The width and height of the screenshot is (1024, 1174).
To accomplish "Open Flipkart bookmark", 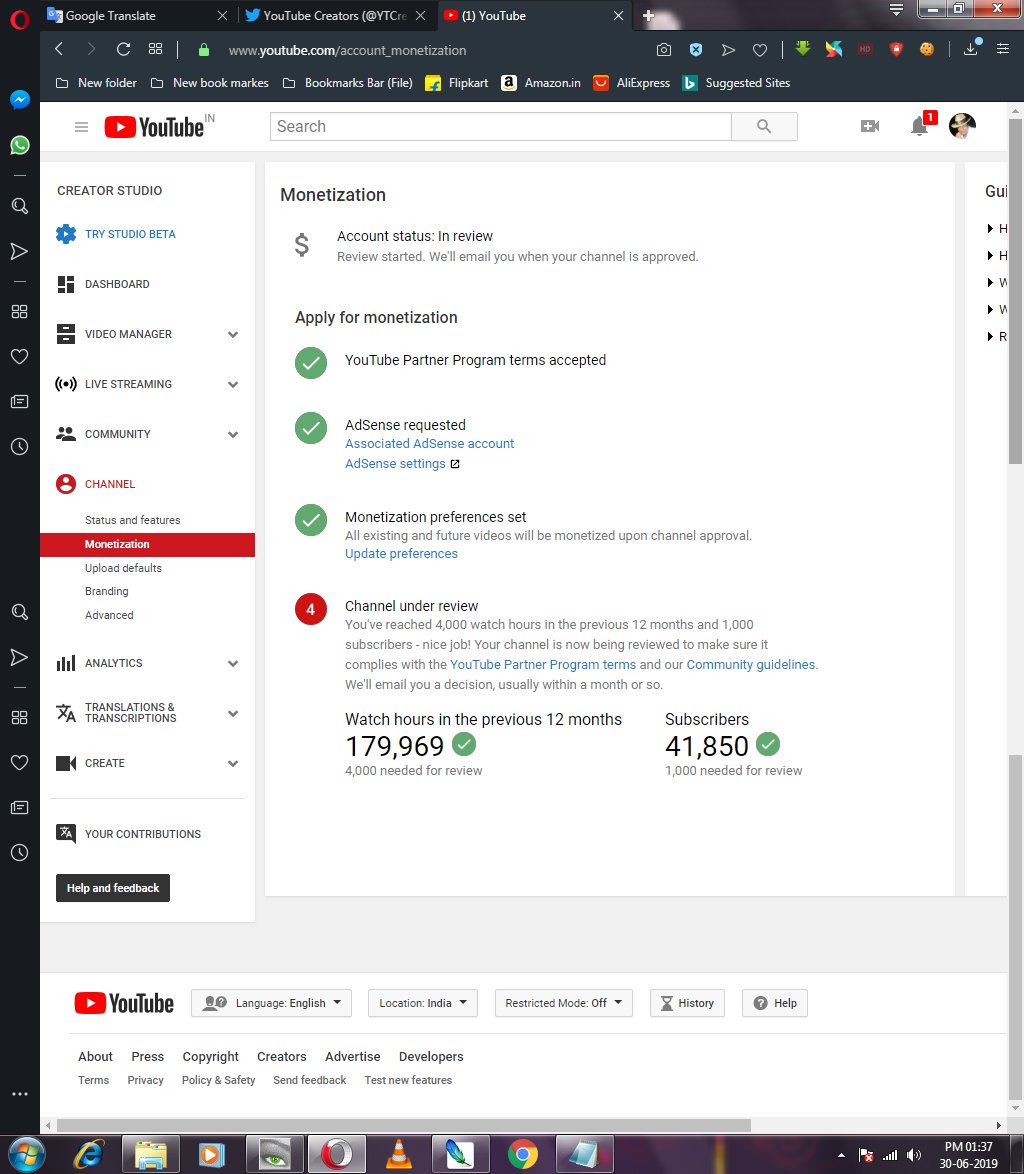I will coord(457,83).
